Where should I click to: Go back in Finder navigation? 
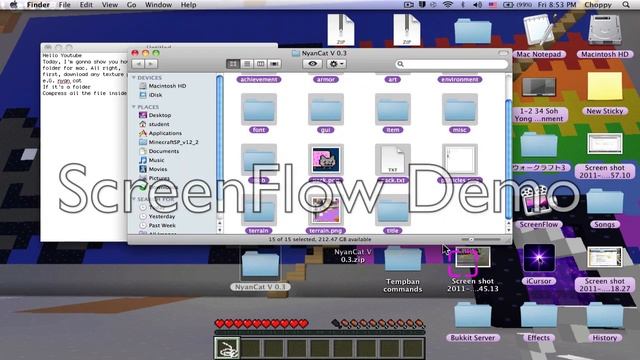click(138, 64)
